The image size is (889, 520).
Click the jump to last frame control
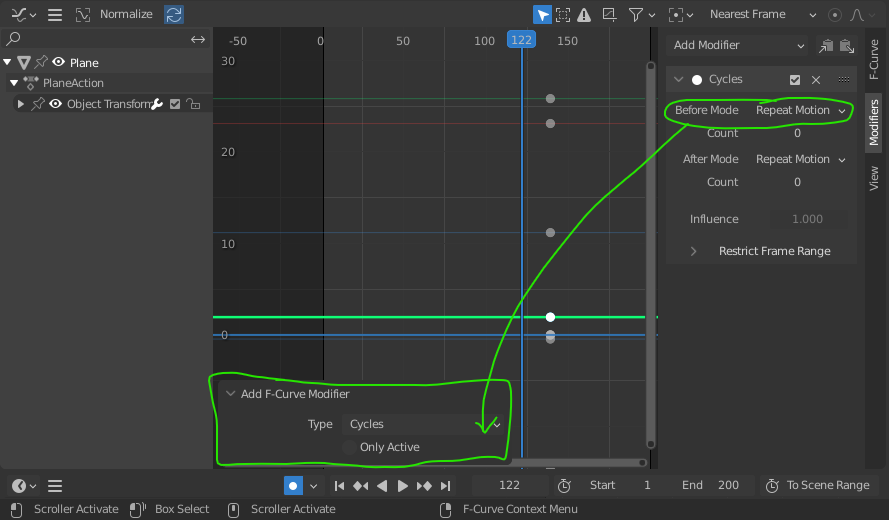tap(445, 485)
